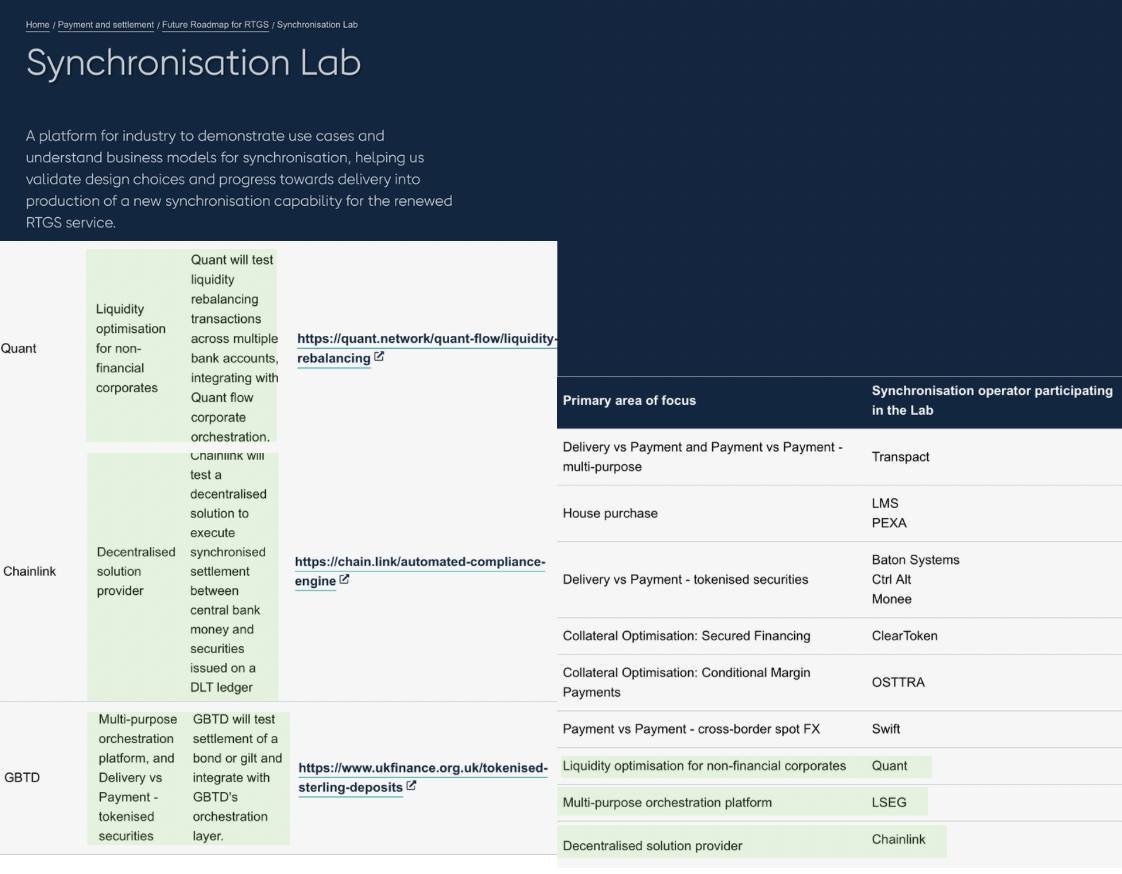Image resolution: width=1122 pixels, height=874 pixels.
Task: Select the Ctrl Alt operator entry
Action: coord(891,580)
